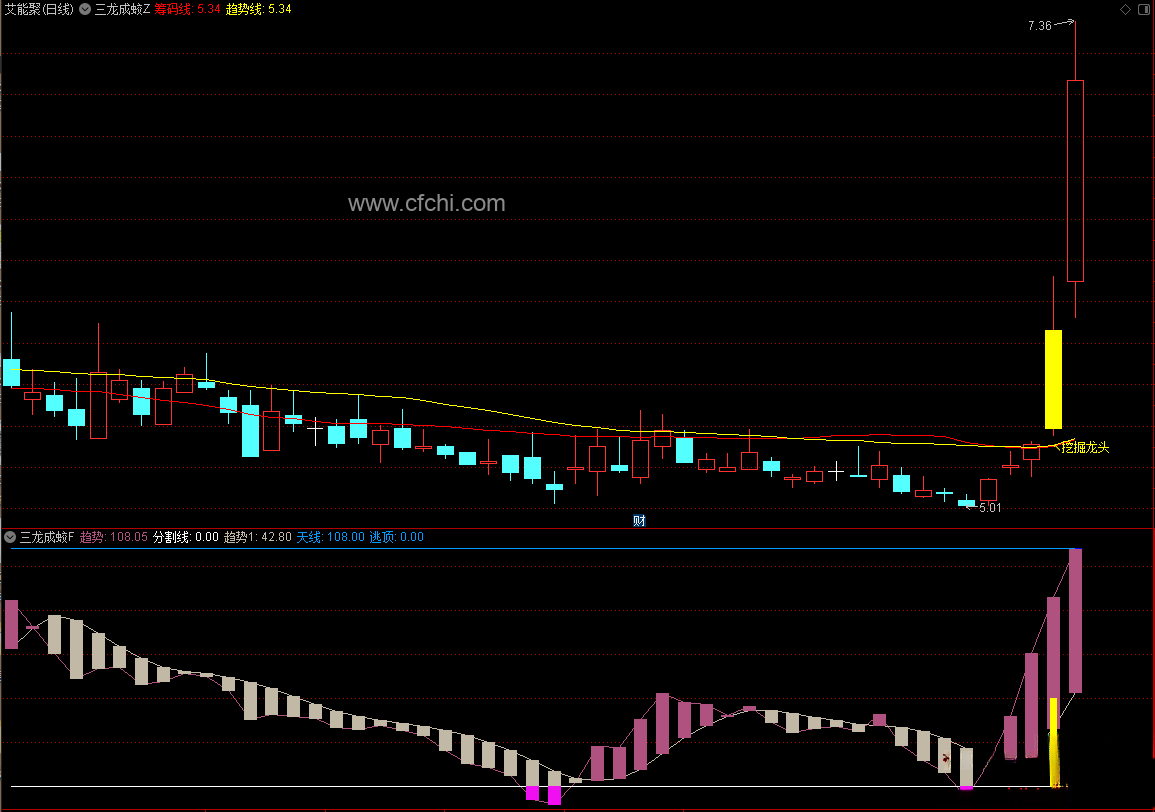Viewport: 1155px width, 812px height.
Task: Click the 5.01 low price label
Action: point(990,508)
